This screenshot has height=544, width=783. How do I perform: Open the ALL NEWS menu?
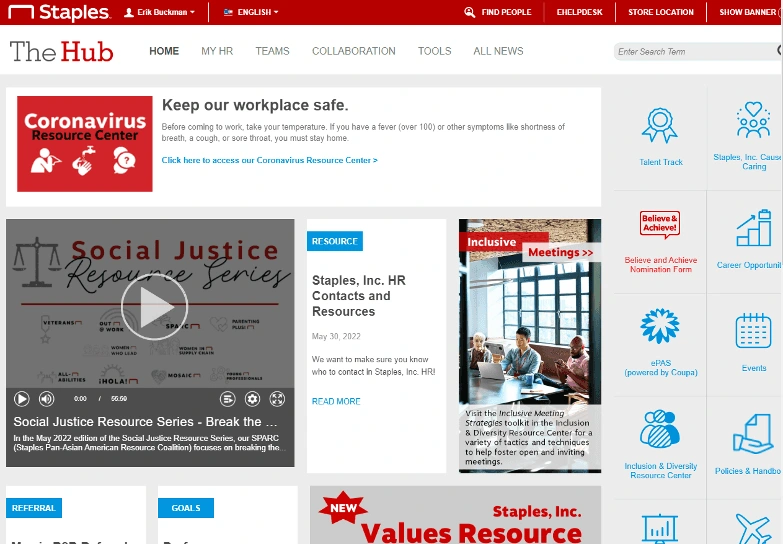(498, 51)
